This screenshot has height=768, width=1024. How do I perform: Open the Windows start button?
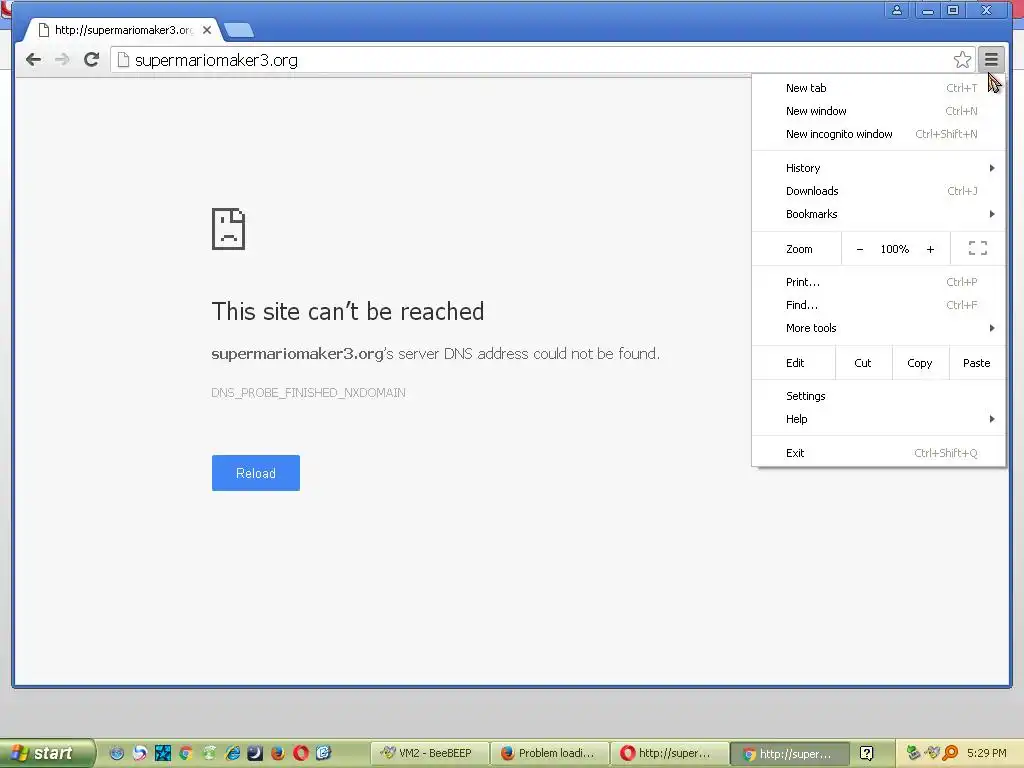pyautogui.click(x=47, y=753)
